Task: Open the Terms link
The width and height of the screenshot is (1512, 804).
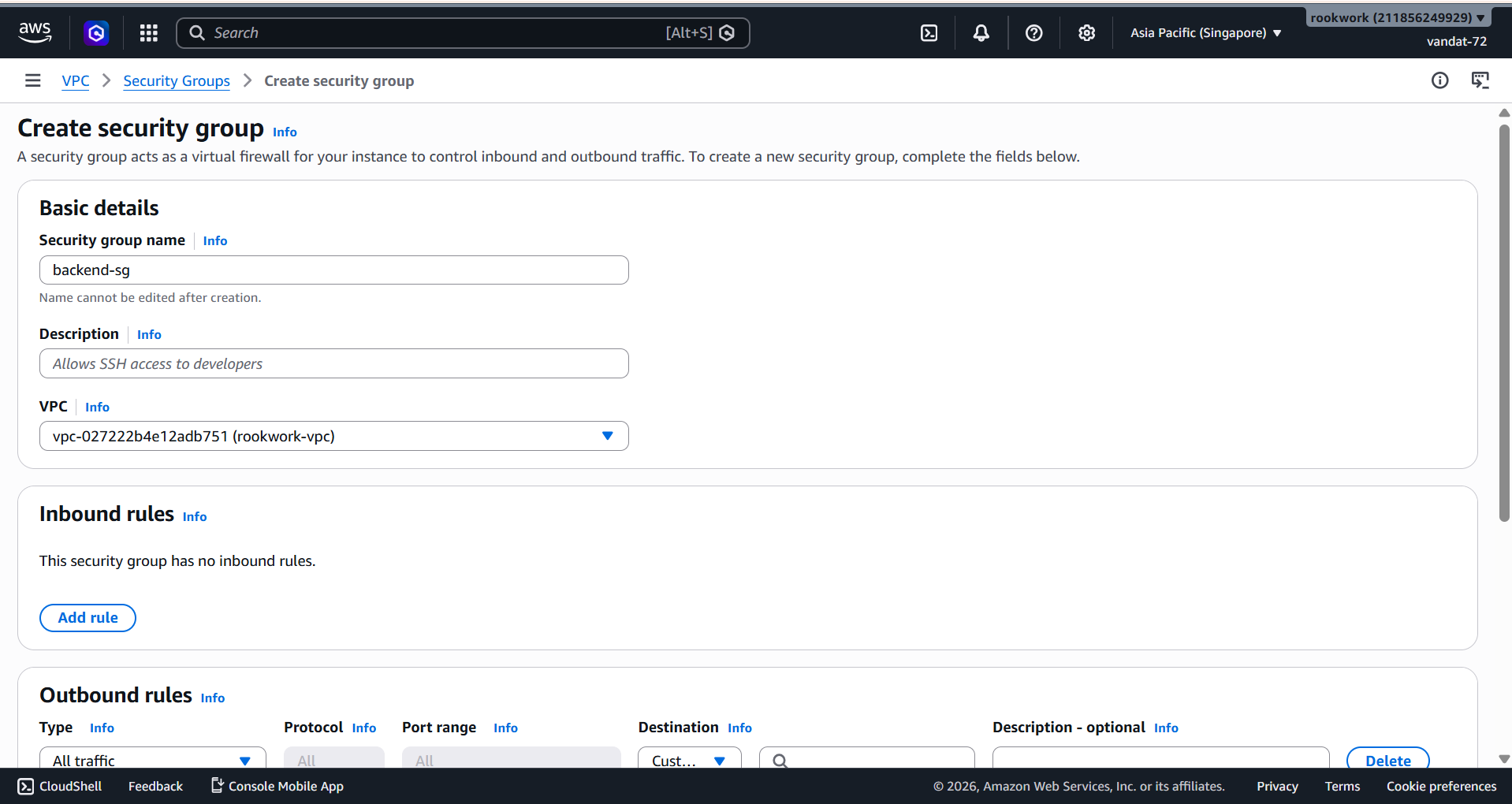Action: pos(1342,786)
